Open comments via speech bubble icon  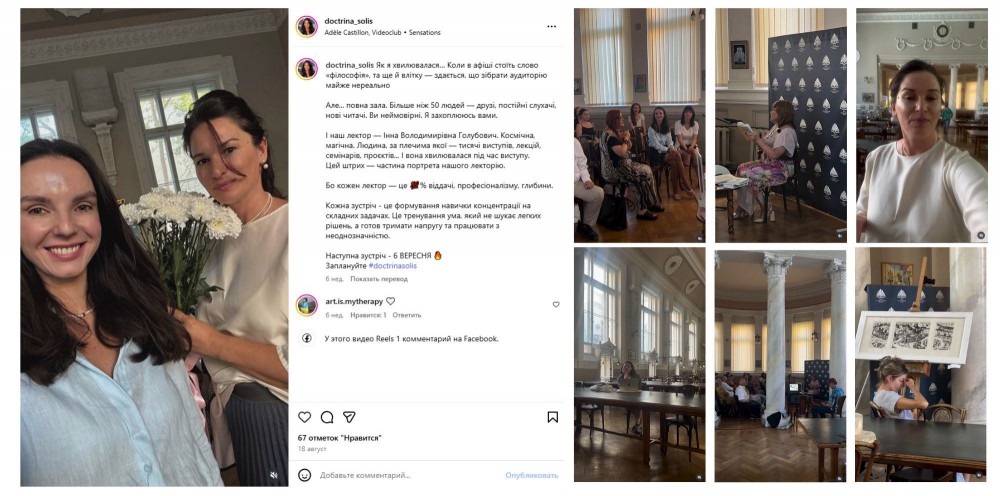[327, 417]
